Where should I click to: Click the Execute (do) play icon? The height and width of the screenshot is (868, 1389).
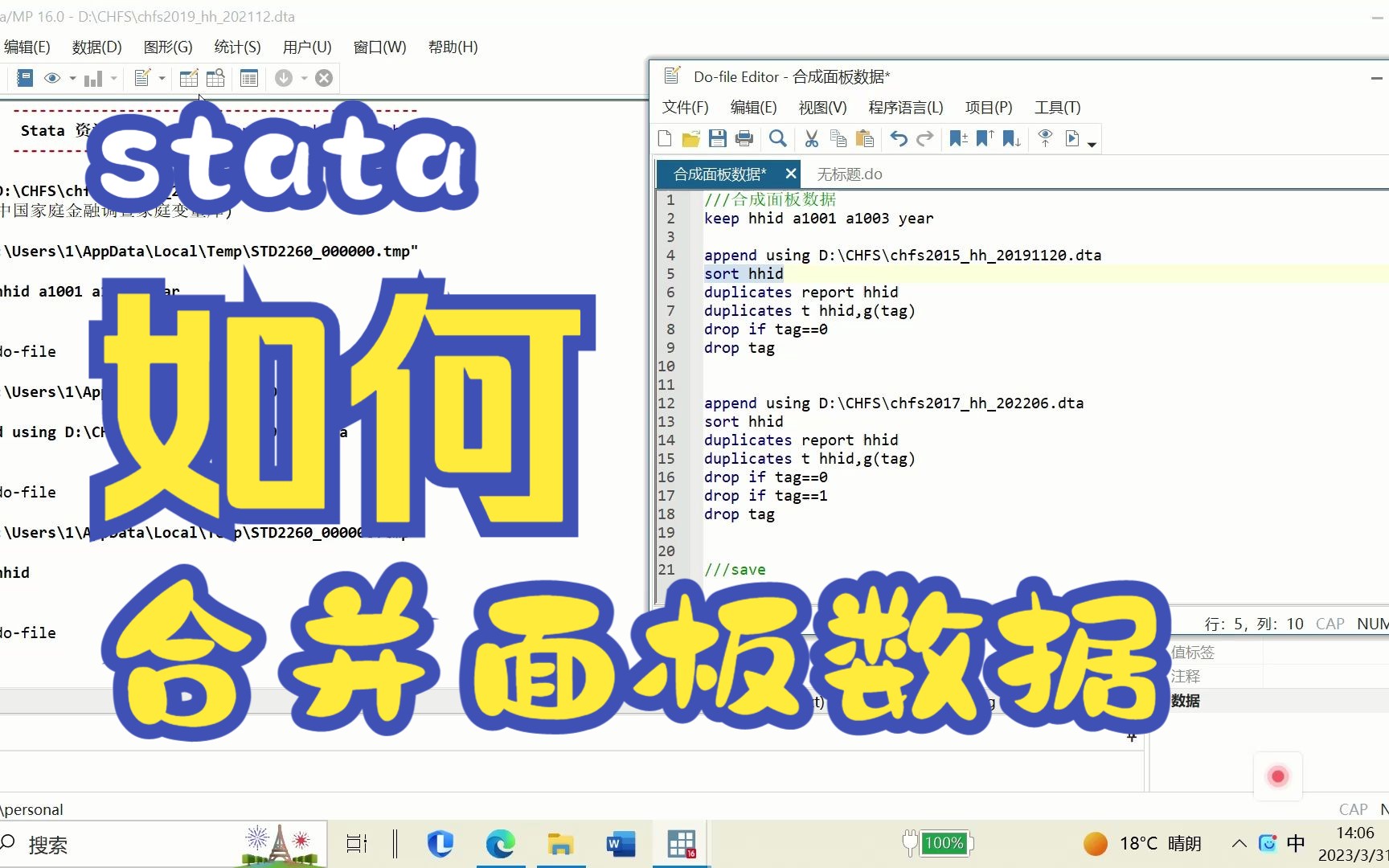coord(1071,138)
